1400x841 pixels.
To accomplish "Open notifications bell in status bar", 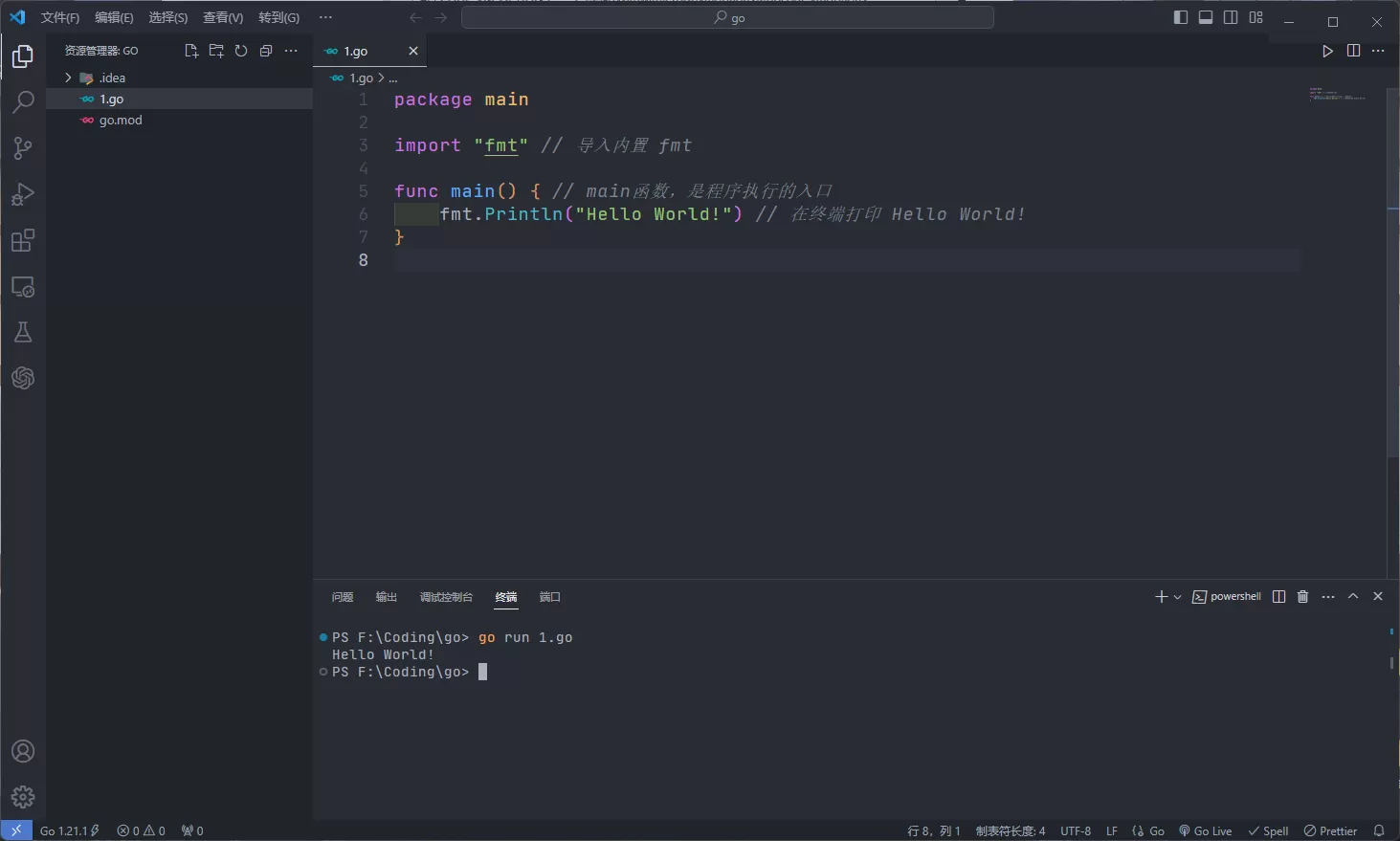I will coord(1379,830).
